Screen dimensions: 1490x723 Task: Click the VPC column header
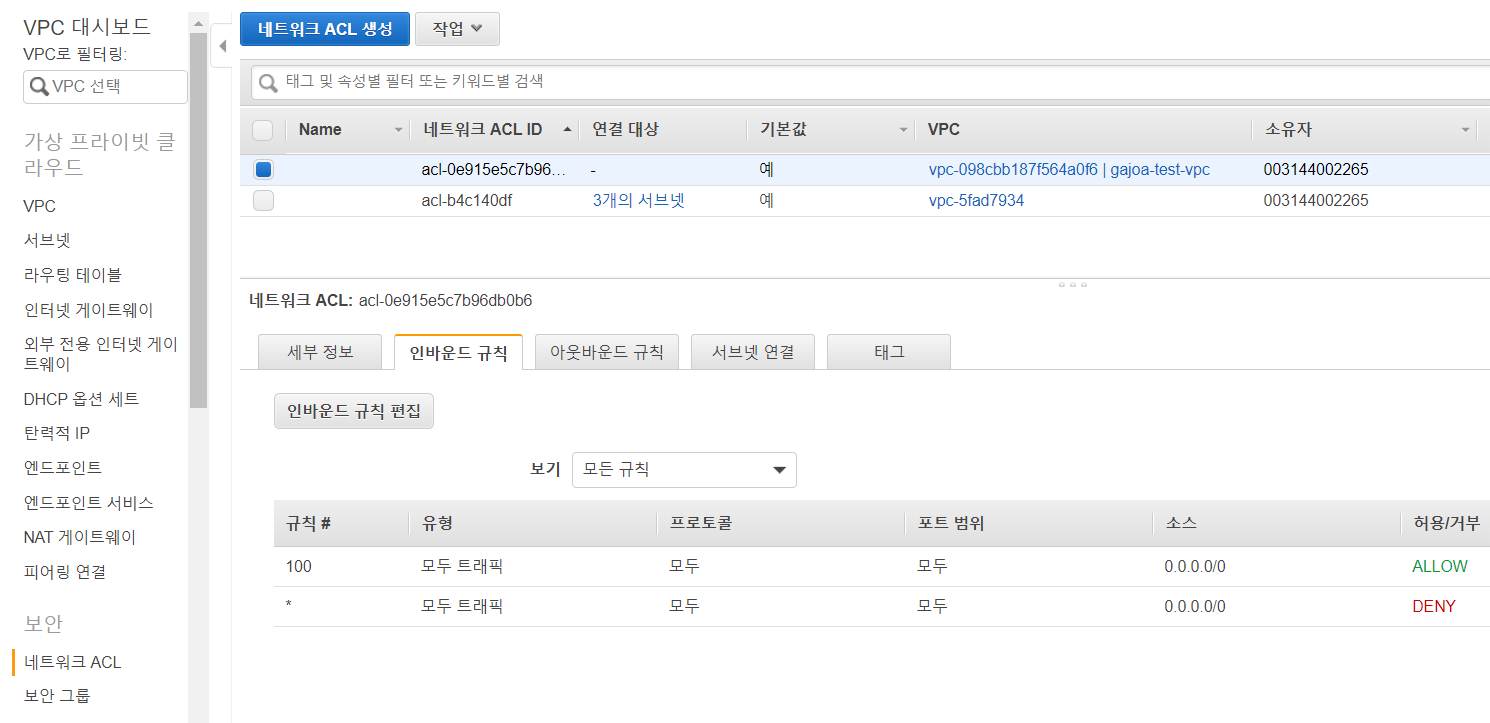coord(944,130)
